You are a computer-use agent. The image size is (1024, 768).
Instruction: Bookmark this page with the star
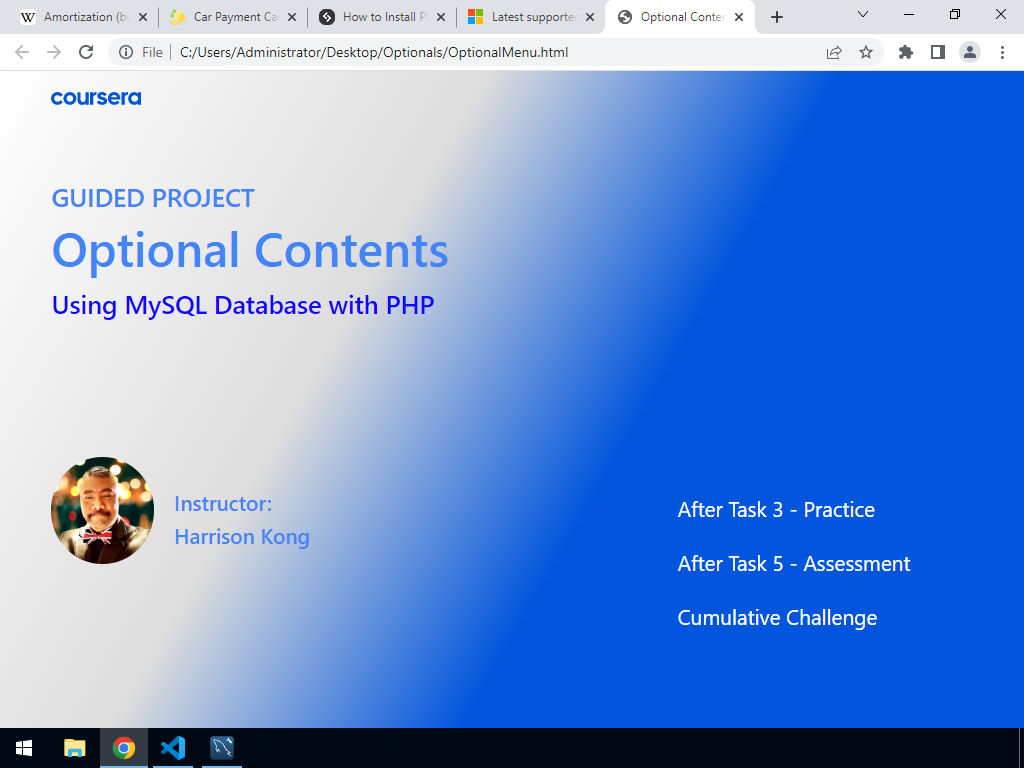(866, 52)
